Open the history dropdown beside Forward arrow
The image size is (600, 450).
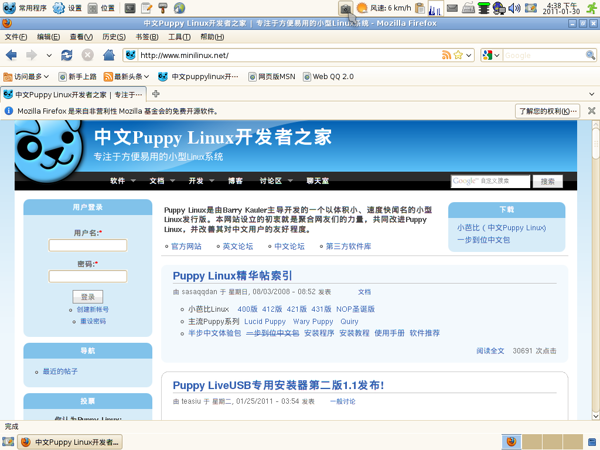coord(49,55)
